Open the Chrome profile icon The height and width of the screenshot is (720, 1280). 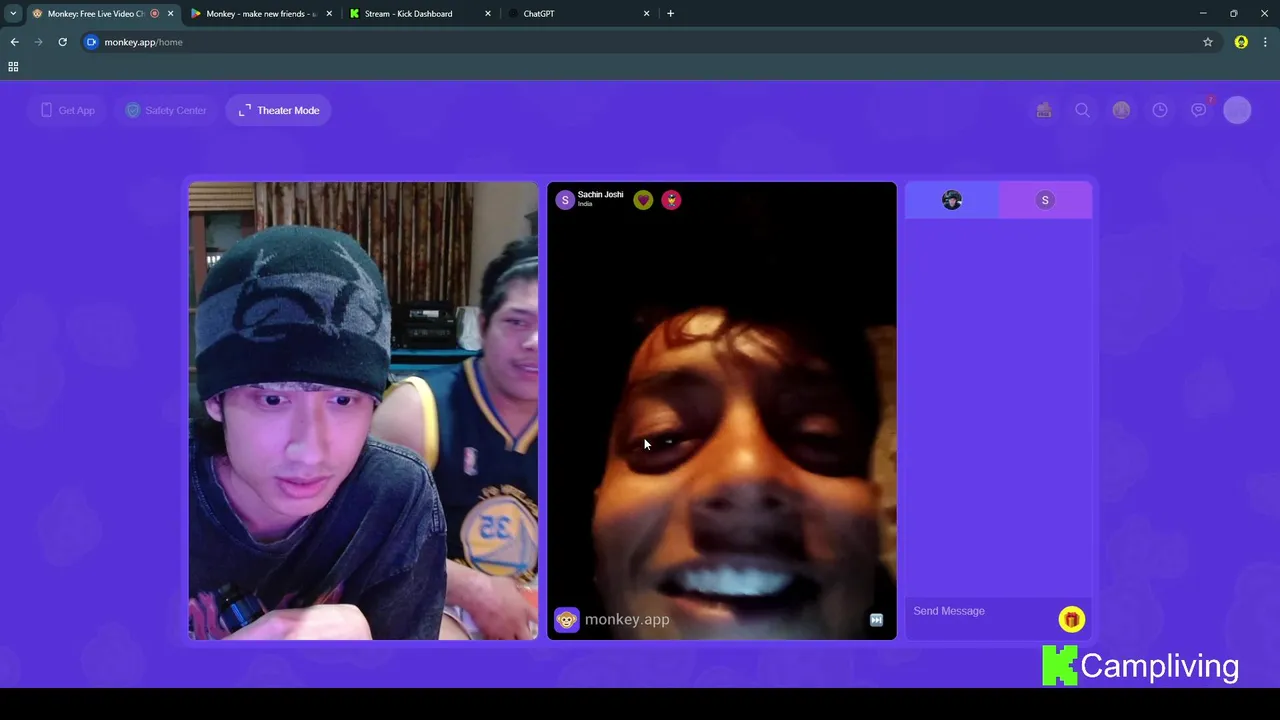pos(1241,42)
